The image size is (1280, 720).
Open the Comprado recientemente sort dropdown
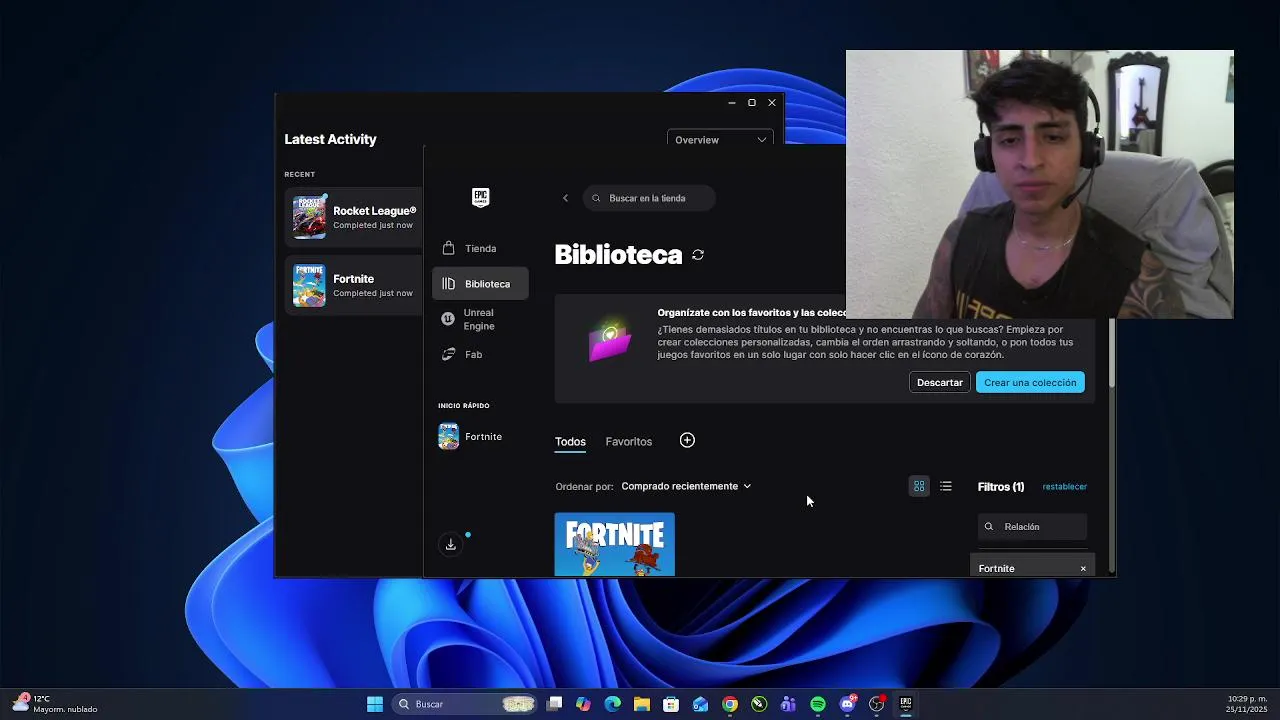tap(686, 486)
